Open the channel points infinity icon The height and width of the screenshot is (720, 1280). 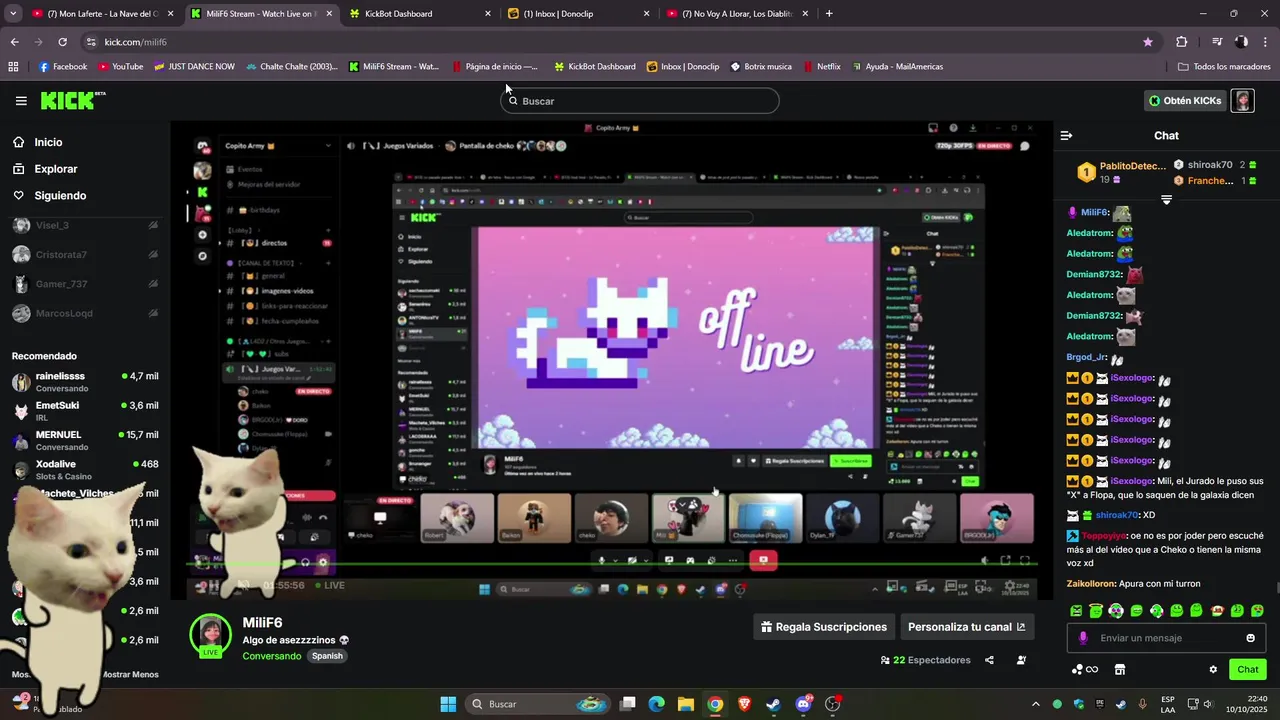(x=1085, y=670)
